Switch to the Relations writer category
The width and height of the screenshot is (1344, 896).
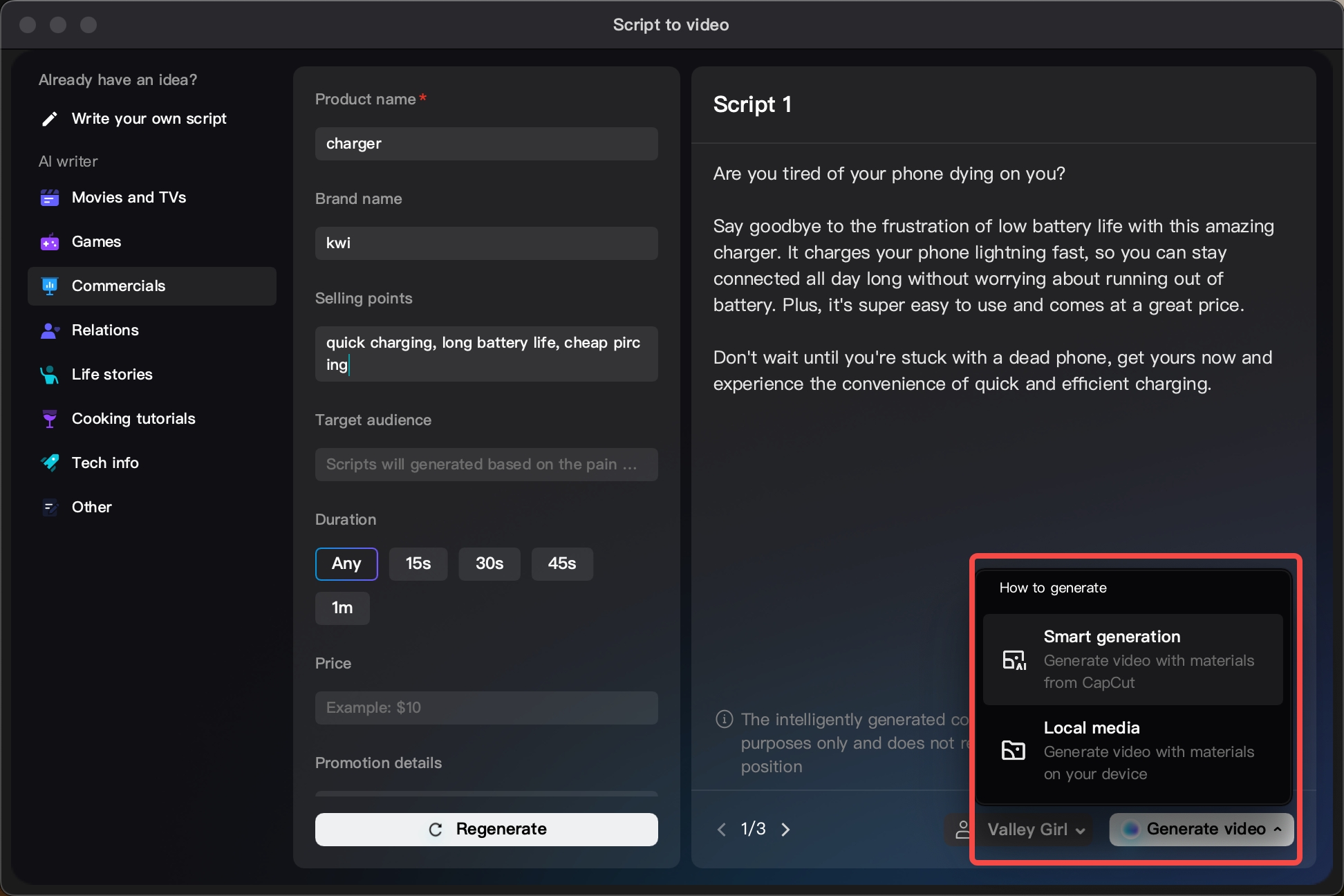(x=152, y=330)
